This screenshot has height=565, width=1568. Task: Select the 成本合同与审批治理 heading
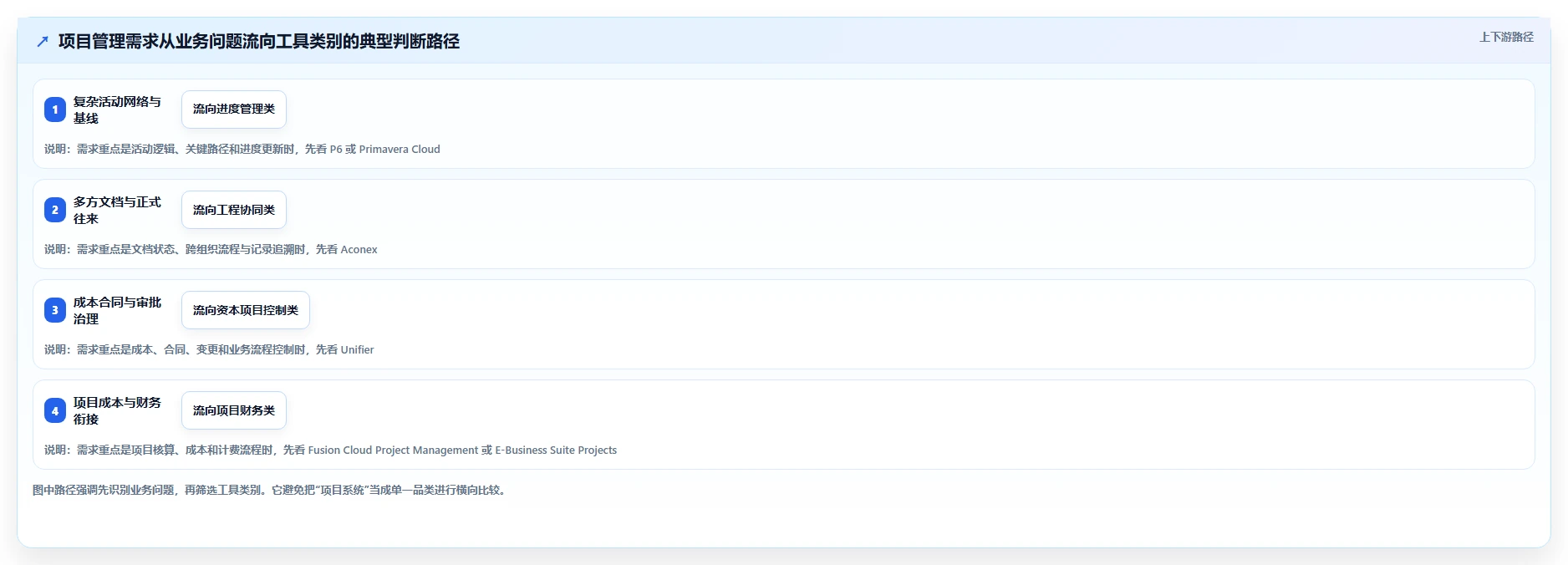[x=117, y=310]
